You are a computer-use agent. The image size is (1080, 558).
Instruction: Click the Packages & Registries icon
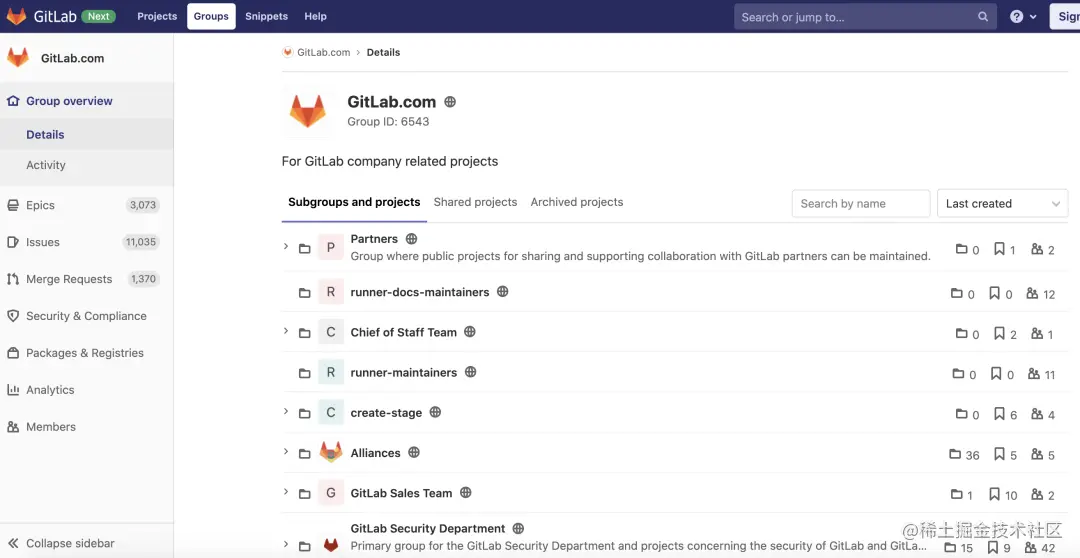click(x=12, y=353)
